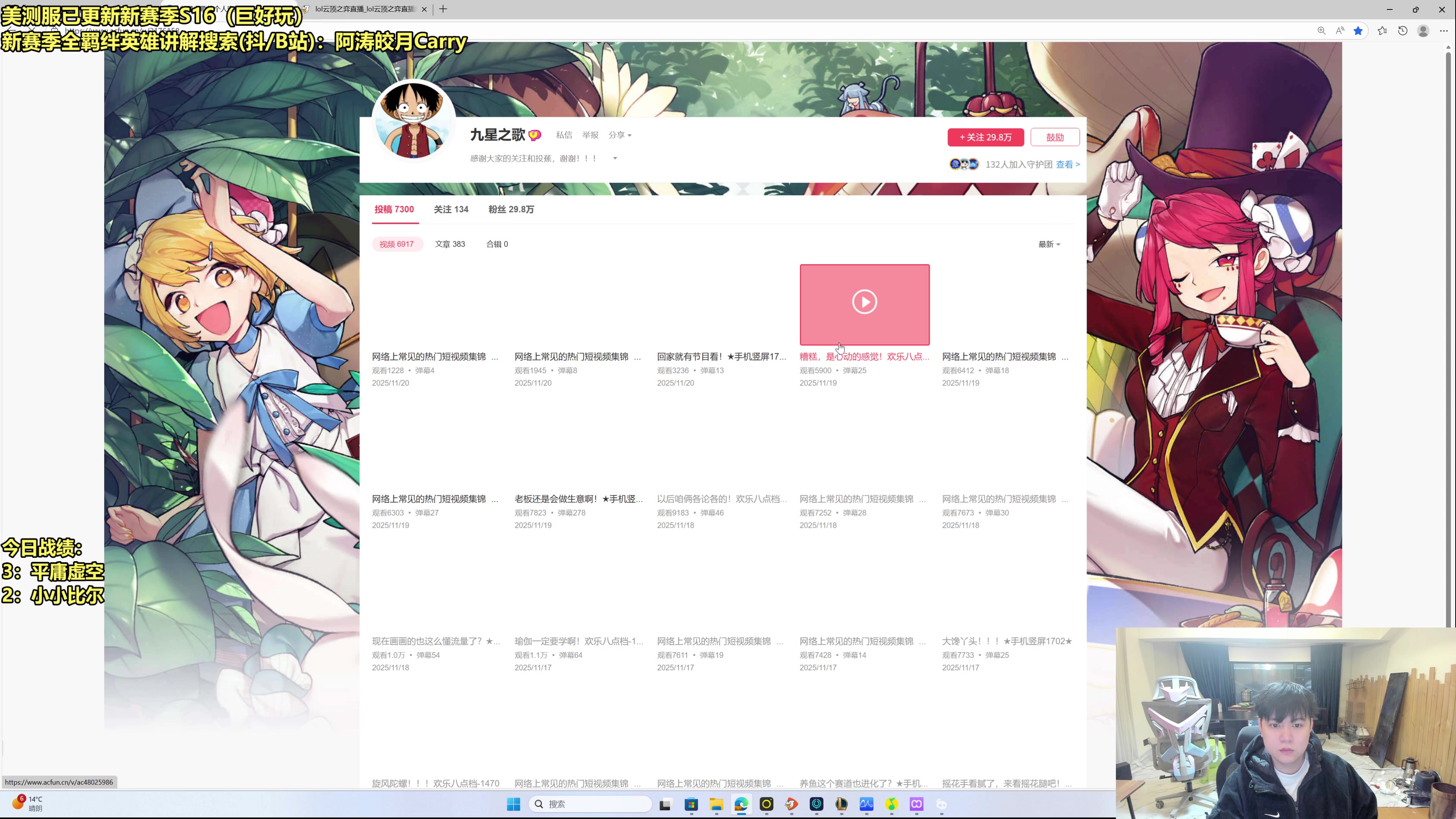Toggle the bookmark star for this page
This screenshot has width=1456, height=819.
tap(1359, 30)
